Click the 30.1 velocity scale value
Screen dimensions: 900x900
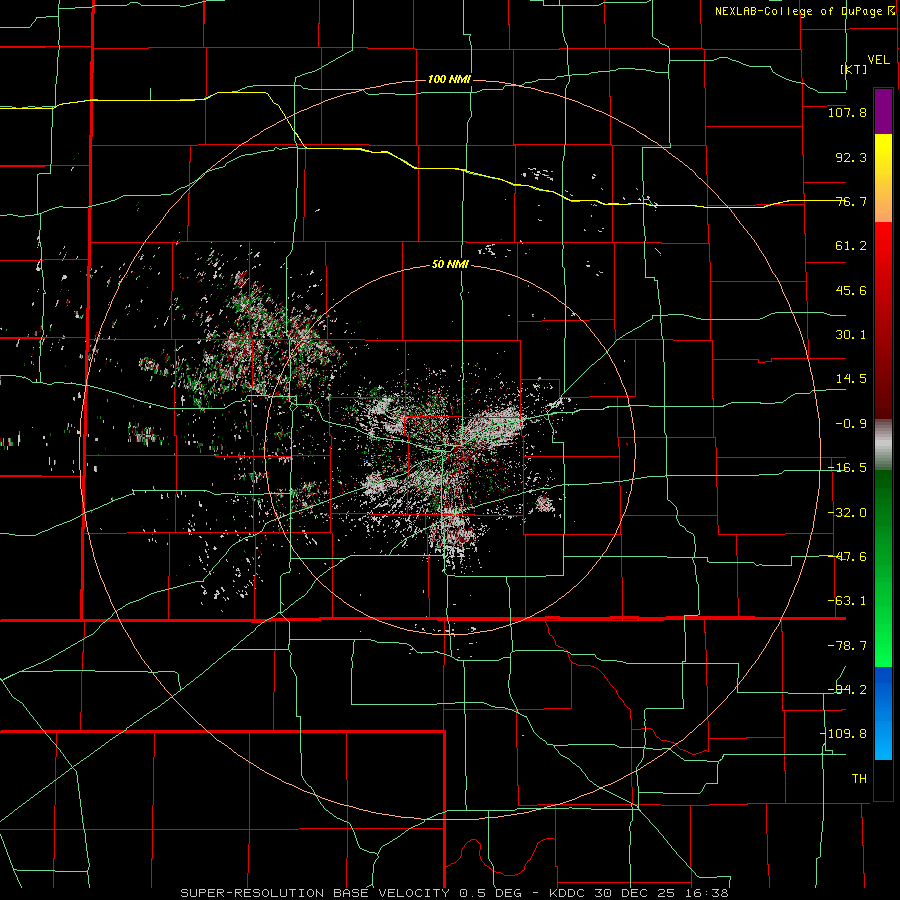pyautogui.click(x=851, y=335)
